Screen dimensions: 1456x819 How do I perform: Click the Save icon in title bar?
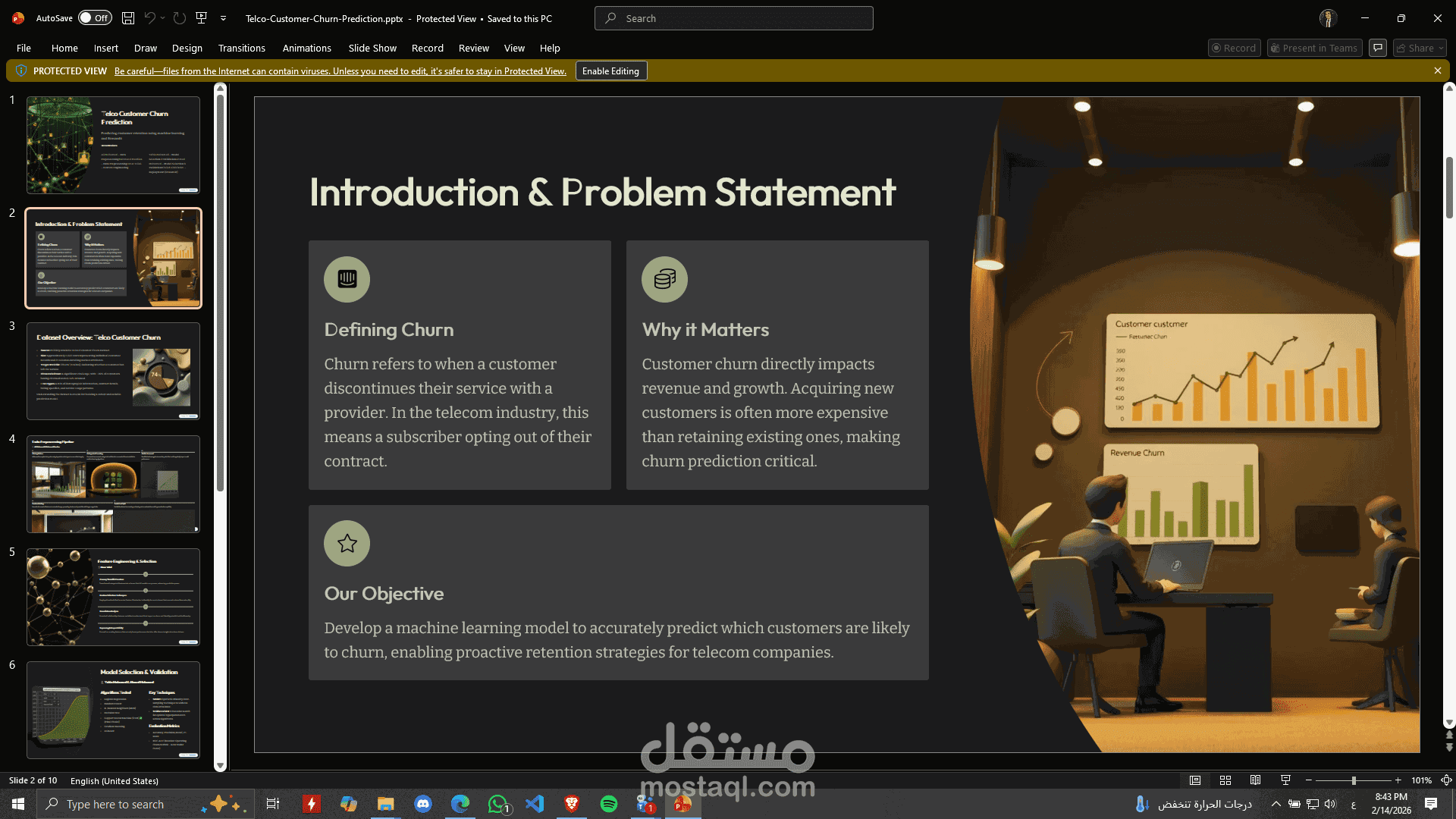click(128, 18)
